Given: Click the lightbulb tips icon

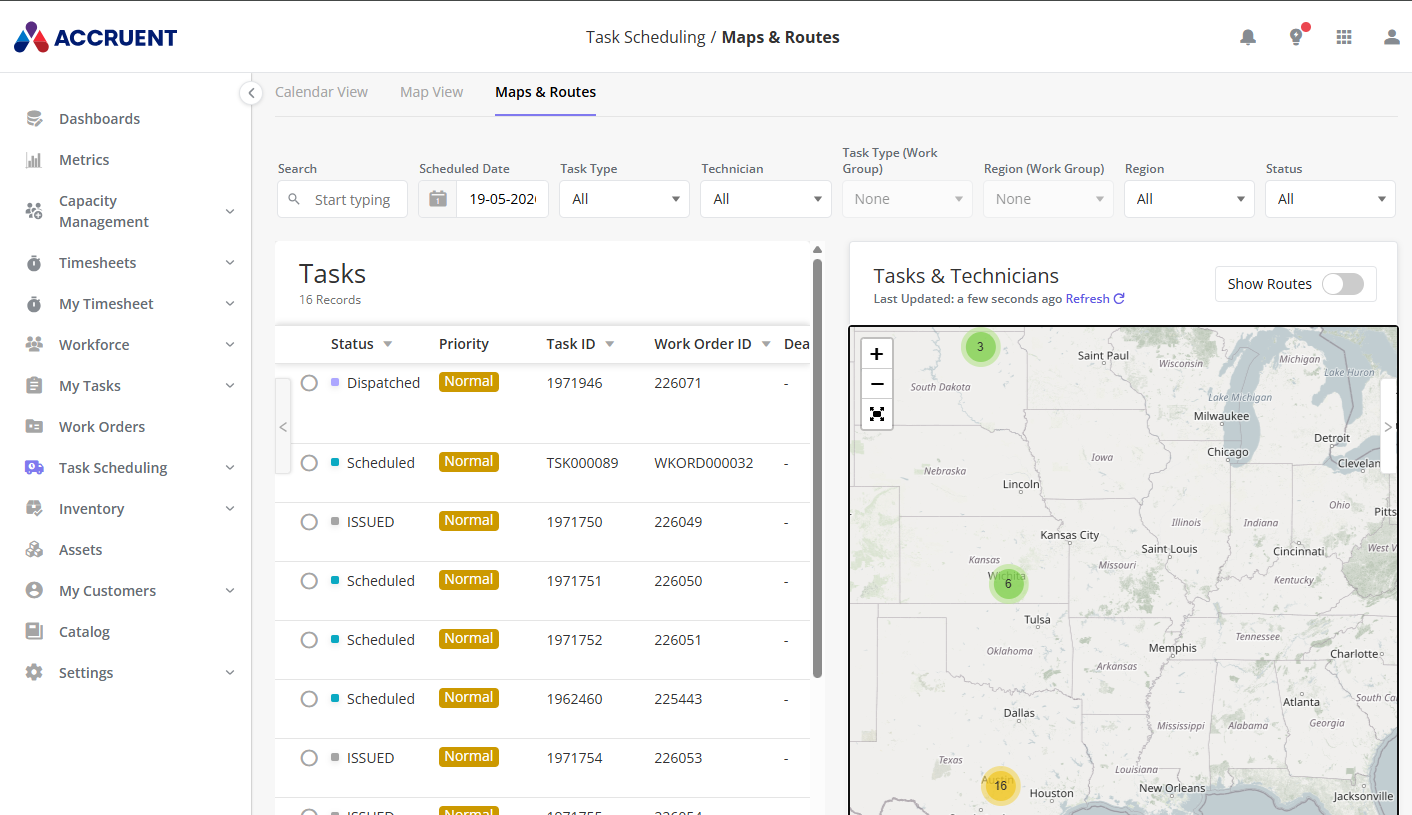Looking at the screenshot, I should point(1296,37).
